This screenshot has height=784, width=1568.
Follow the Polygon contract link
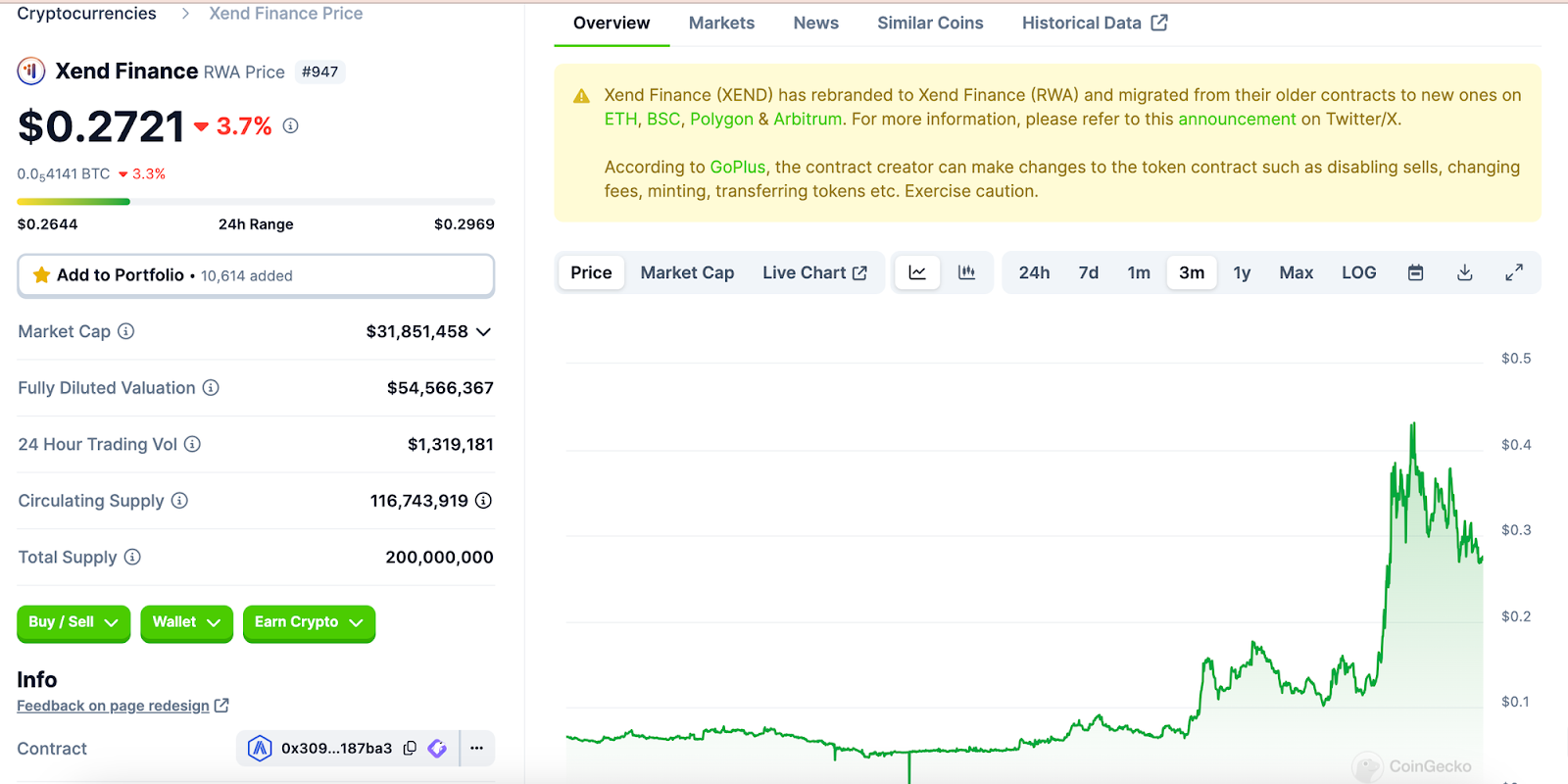click(x=721, y=119)
